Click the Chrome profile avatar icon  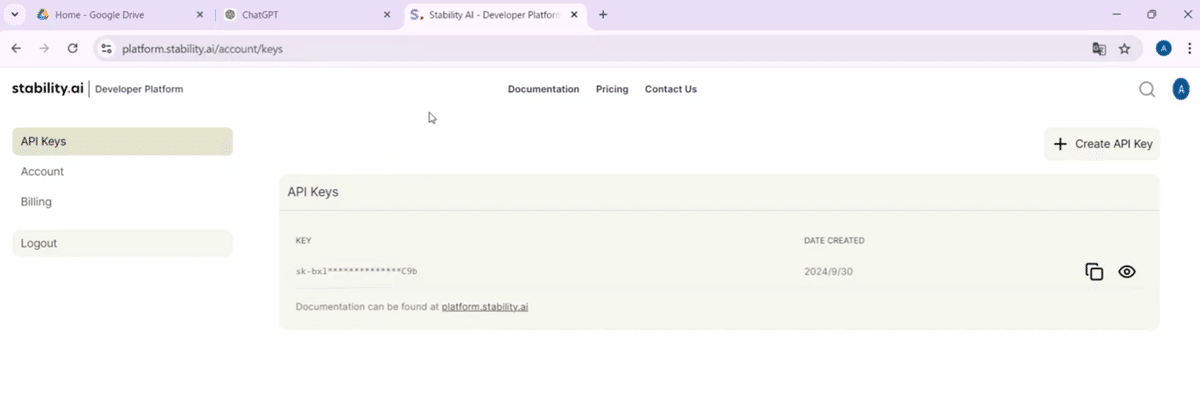coord(1163,48)
